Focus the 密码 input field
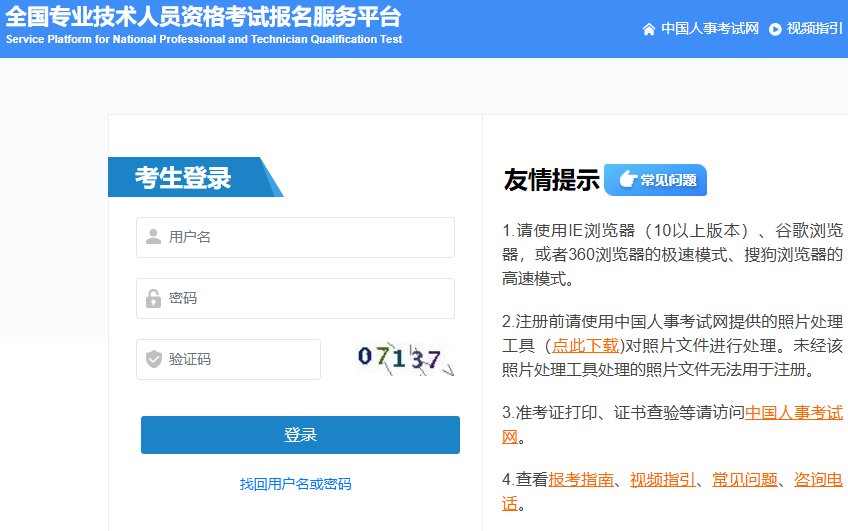848x531 pixels. tap(305, 298)
